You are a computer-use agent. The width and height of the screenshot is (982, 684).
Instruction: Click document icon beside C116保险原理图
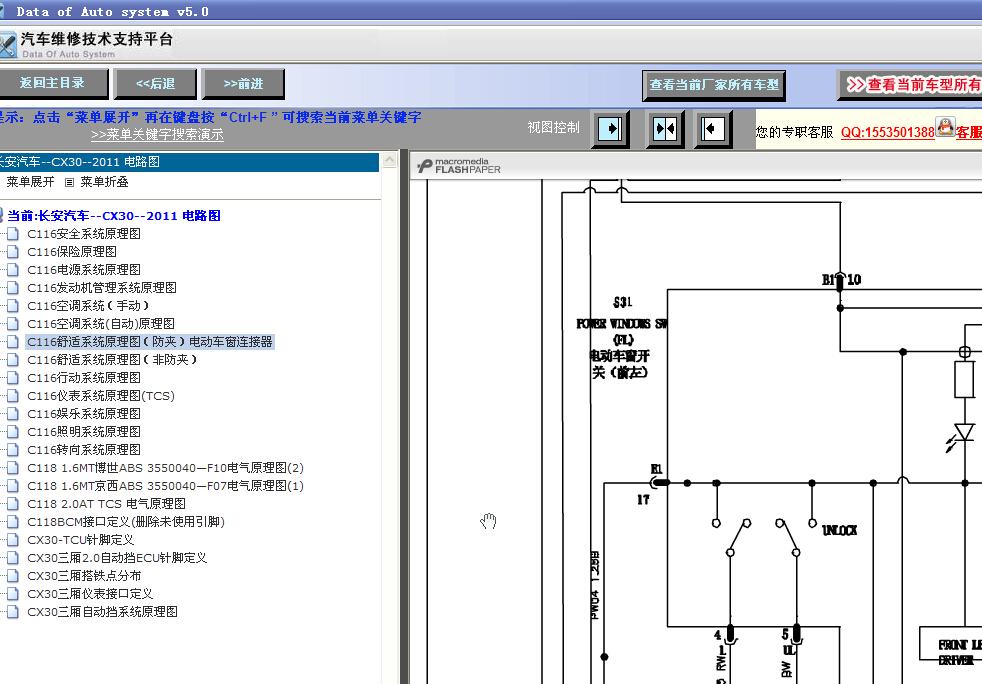[13, 252]
